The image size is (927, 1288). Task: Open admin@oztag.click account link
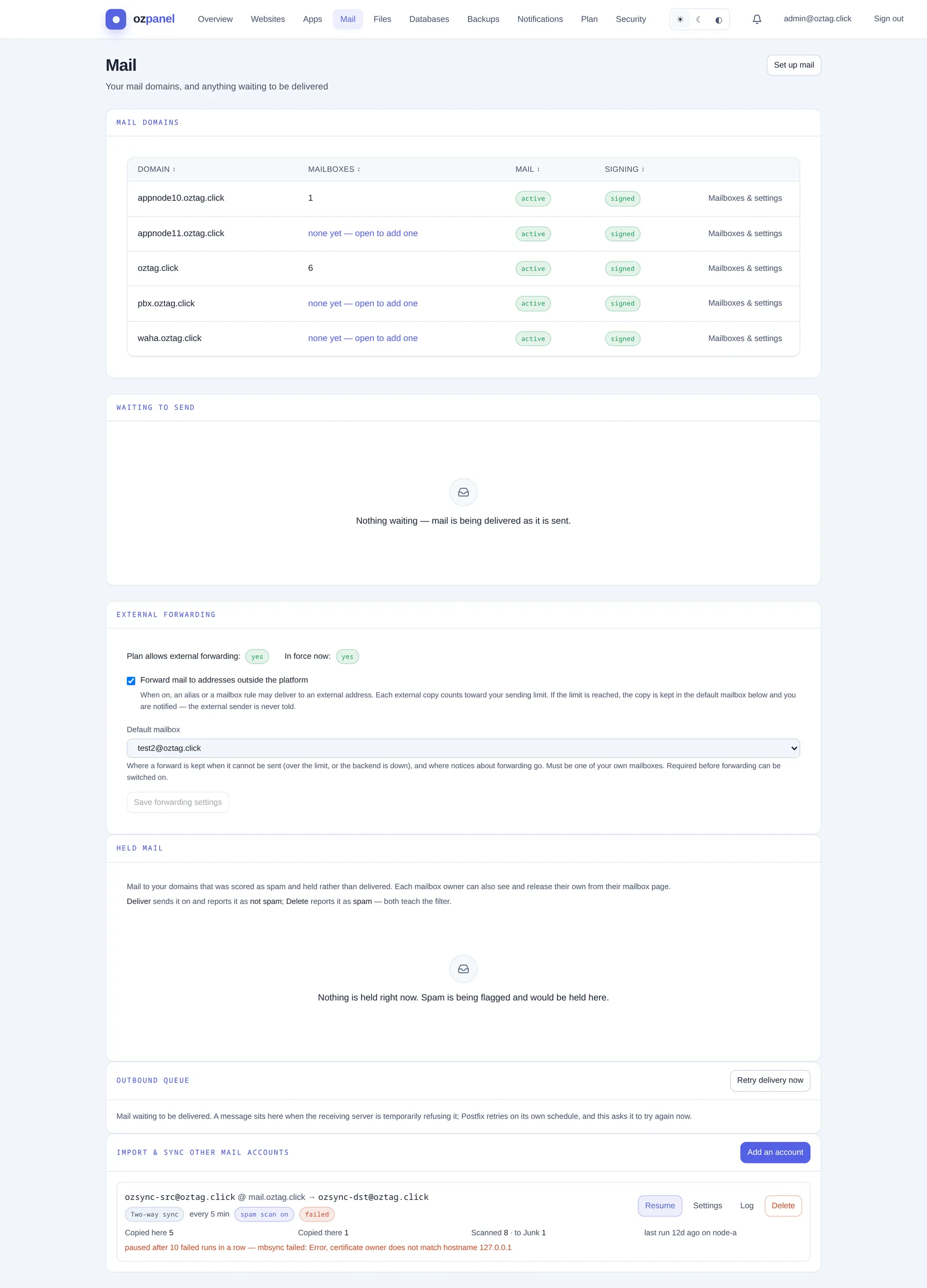click(817, 19)
